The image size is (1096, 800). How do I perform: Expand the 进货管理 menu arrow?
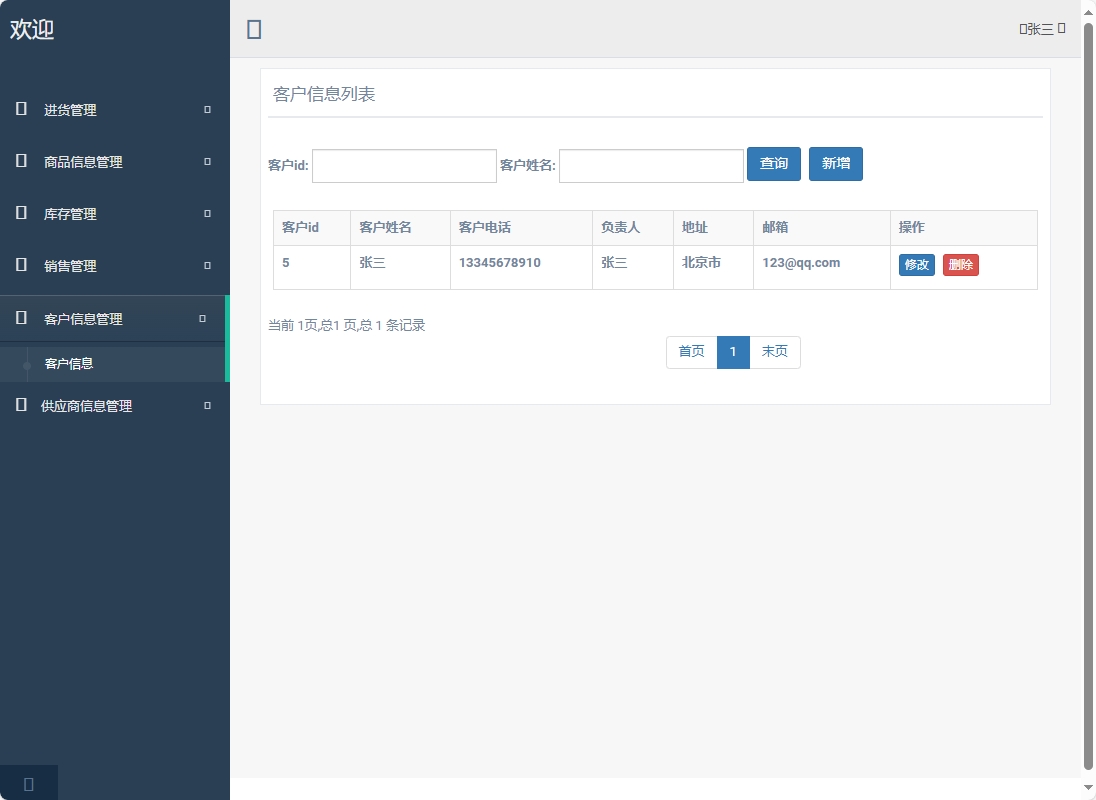206,110
